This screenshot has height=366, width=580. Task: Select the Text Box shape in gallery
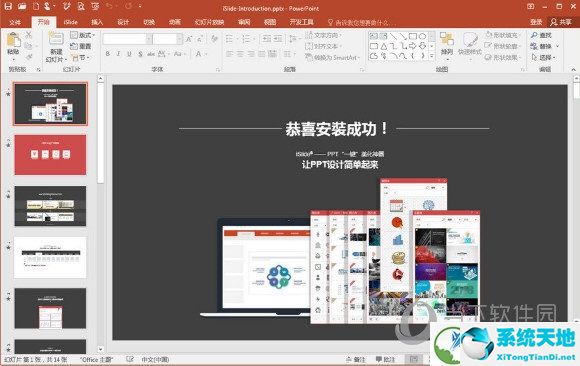[x=374, y=36]
